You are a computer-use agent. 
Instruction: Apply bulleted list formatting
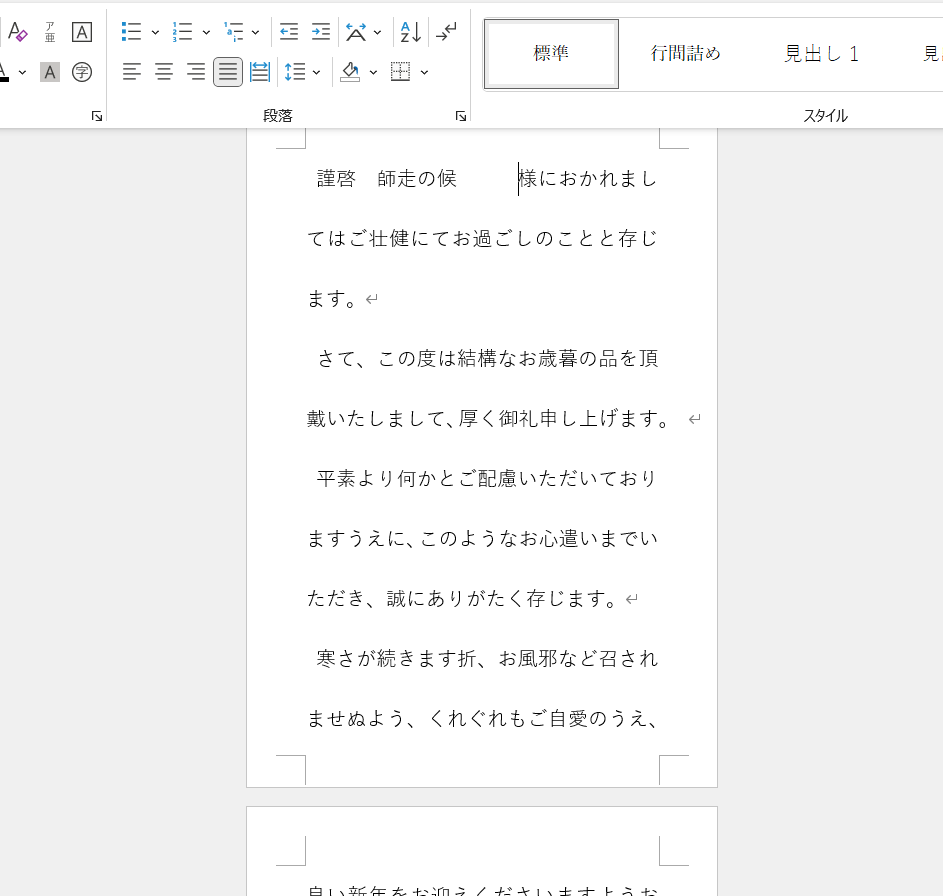(131, 32)
